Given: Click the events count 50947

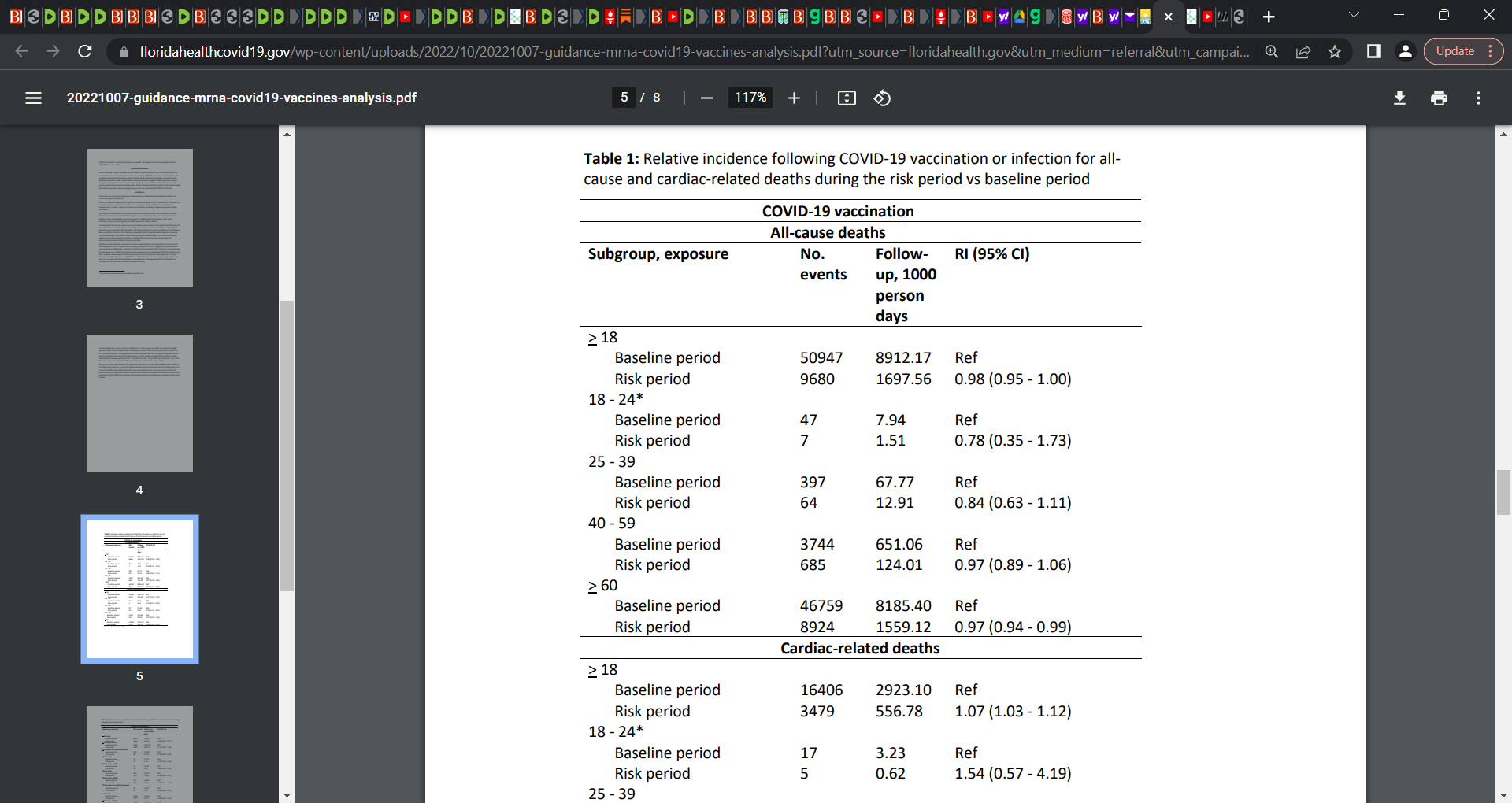Looking at the screenshot, I should click(821, 357).
